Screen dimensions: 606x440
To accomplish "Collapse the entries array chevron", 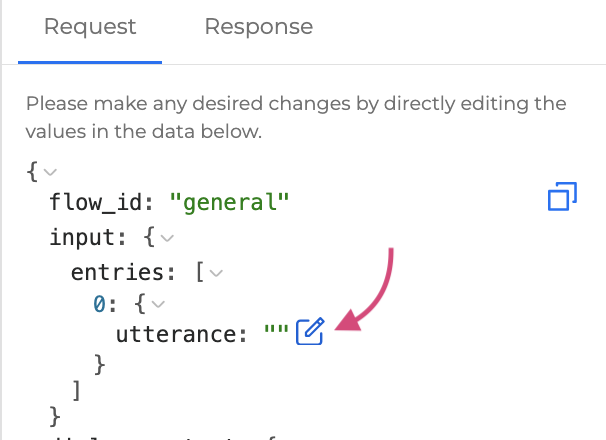I will click(x=214, y=272).
